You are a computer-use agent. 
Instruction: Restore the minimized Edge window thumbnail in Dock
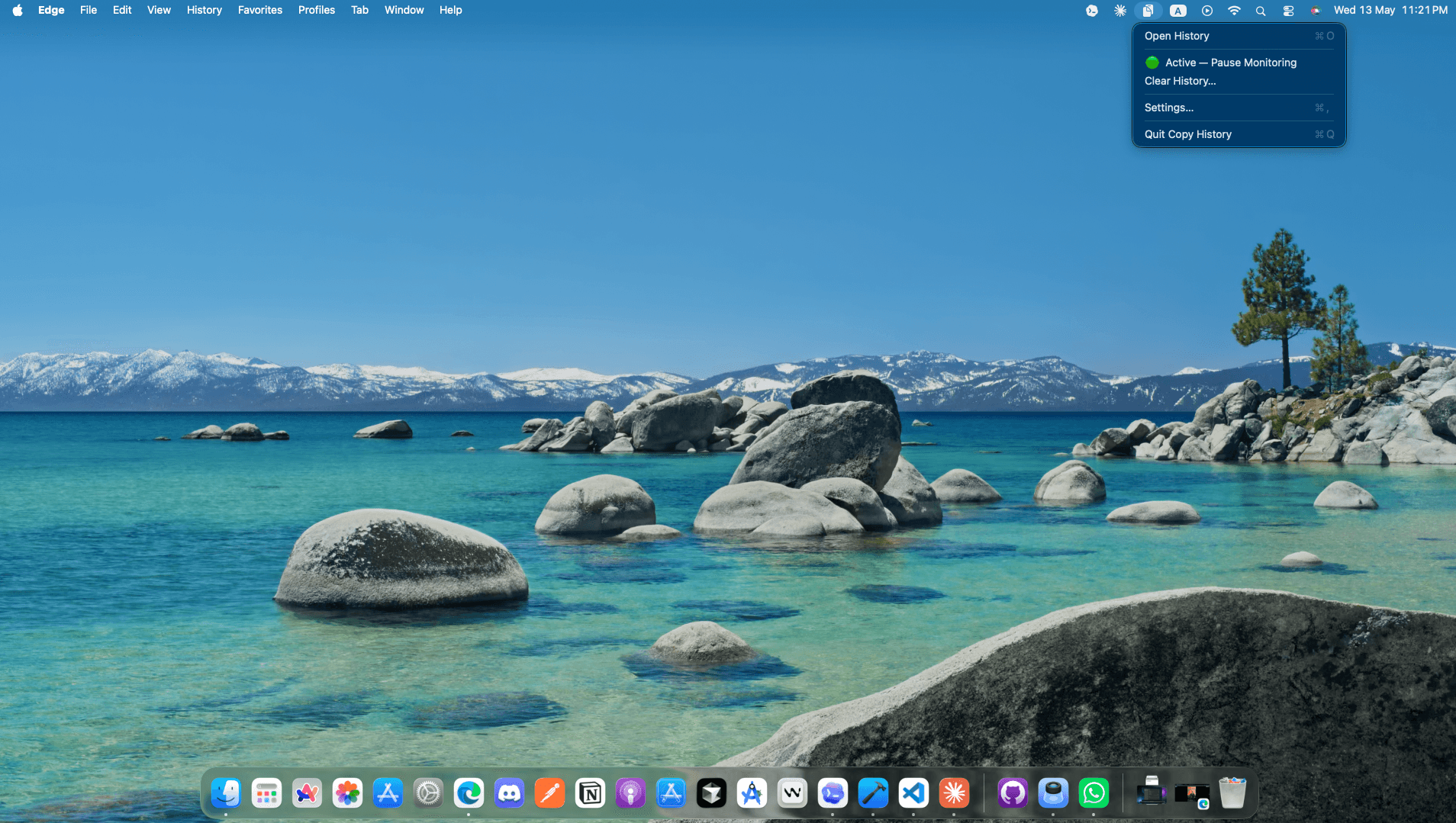coord(1192,795)
